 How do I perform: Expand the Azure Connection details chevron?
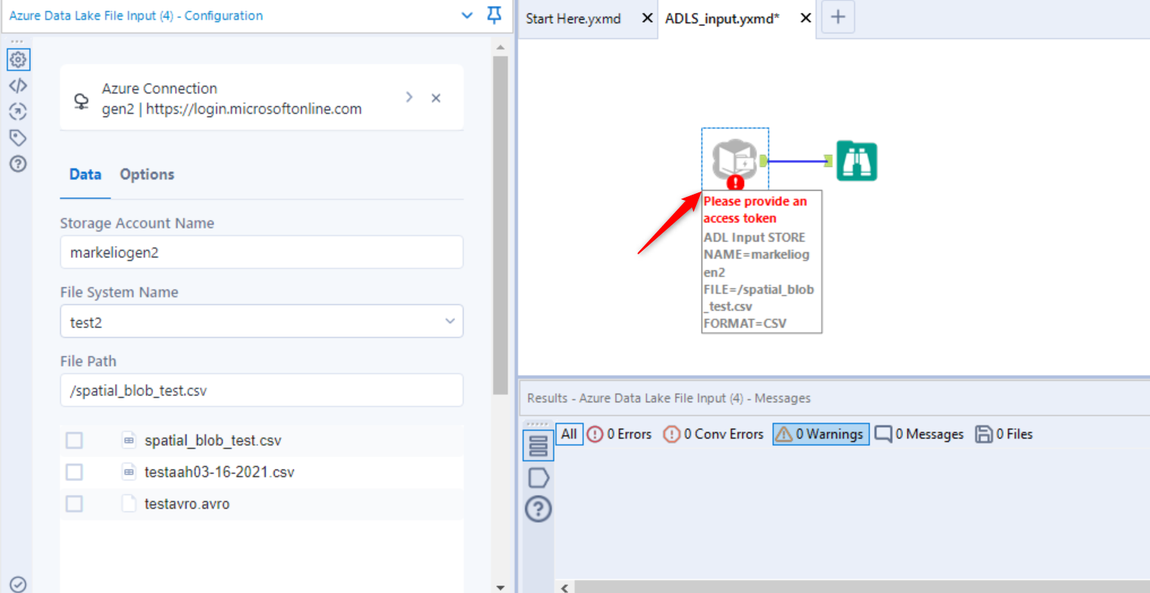(409, 97)
